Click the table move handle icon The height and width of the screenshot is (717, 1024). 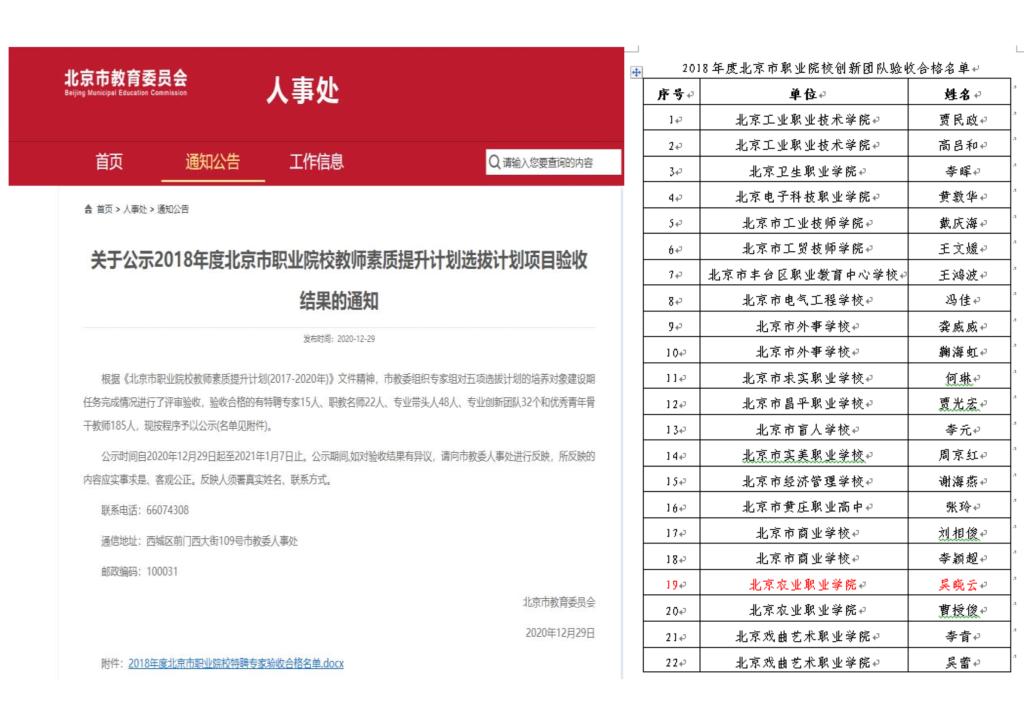637,72
